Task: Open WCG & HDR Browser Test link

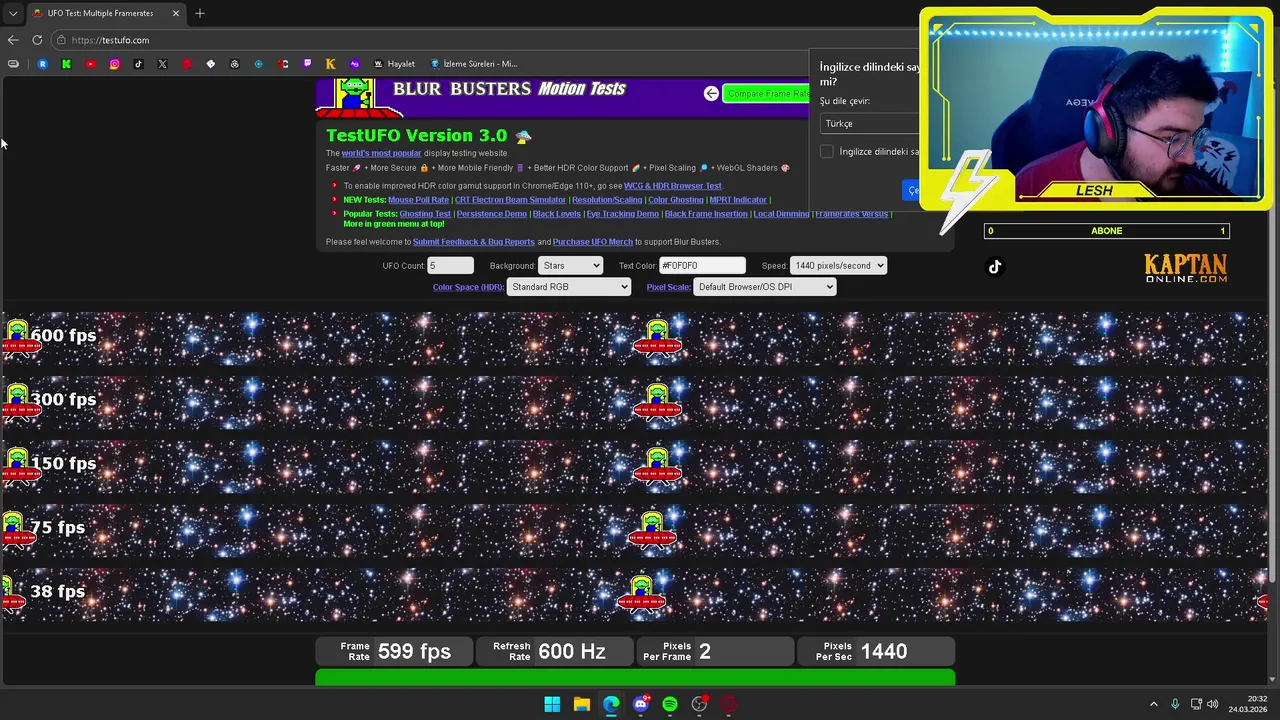Action: (x=672, y=186)
